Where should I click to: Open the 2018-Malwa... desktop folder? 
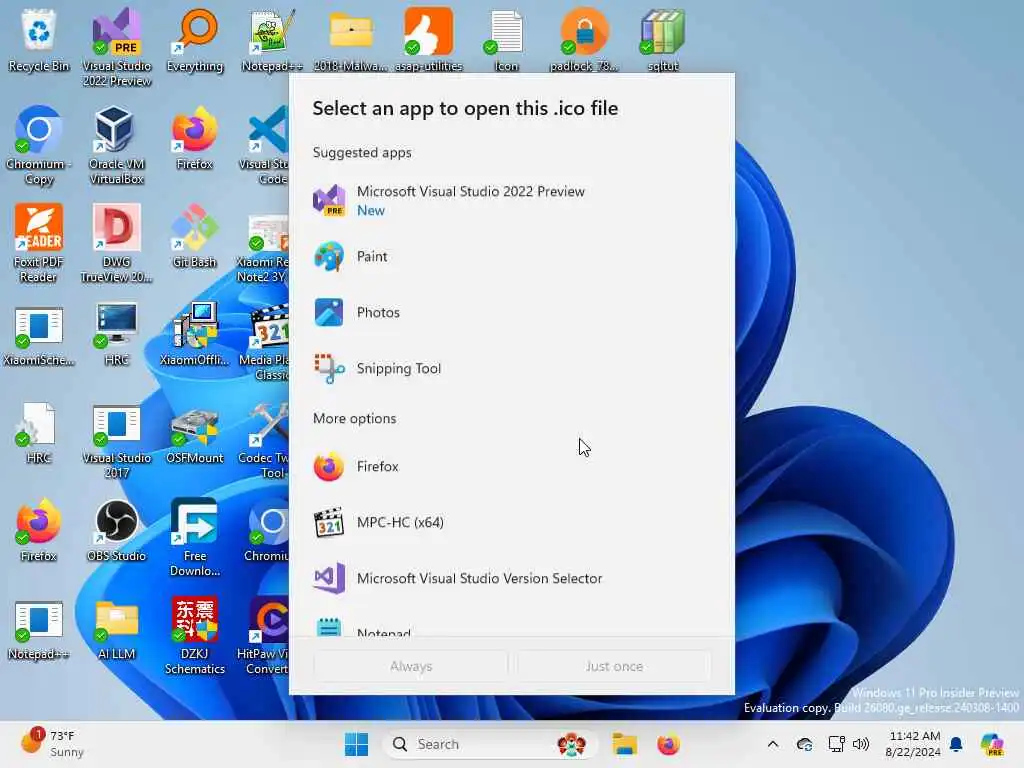(x=351, y=40)
